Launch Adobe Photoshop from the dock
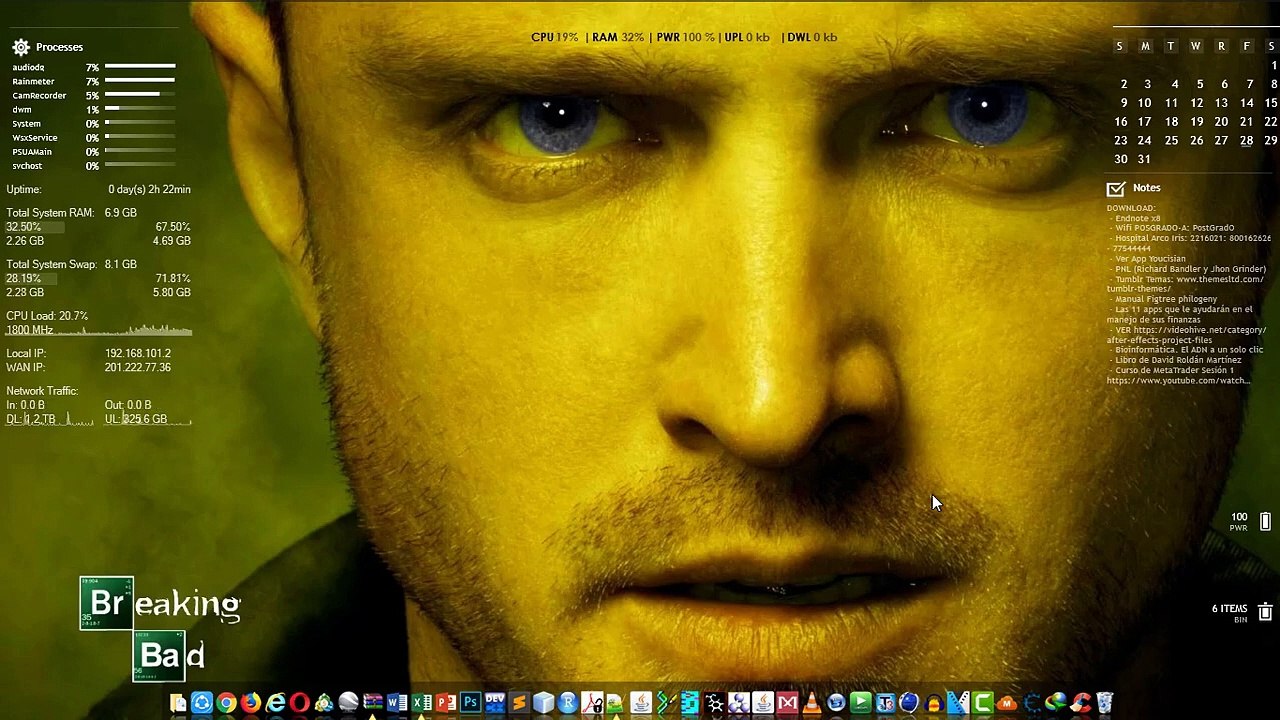The image size is (1280, 720). [x=470, y=703]
